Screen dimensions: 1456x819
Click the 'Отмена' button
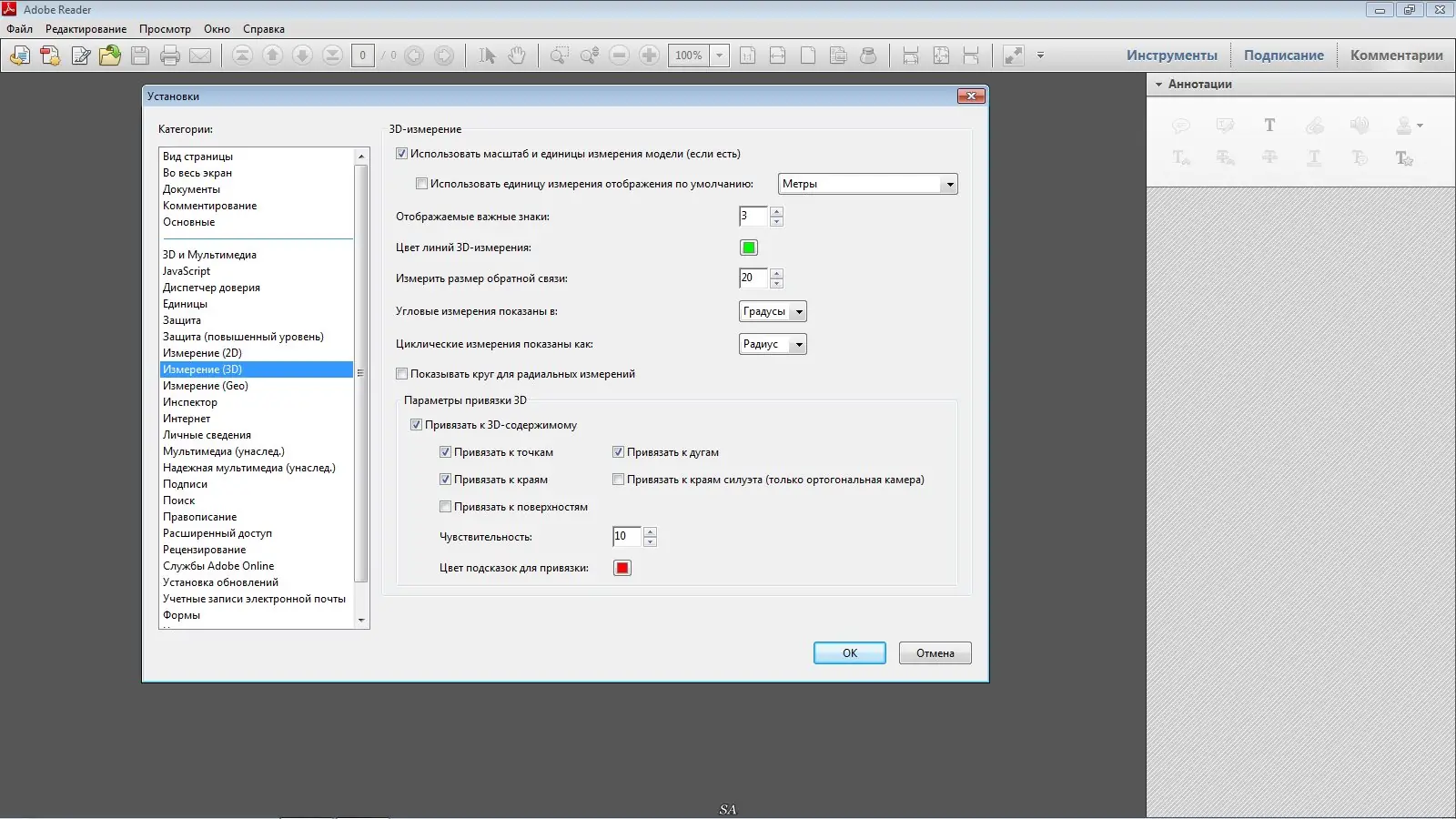(x=935, y=652)
